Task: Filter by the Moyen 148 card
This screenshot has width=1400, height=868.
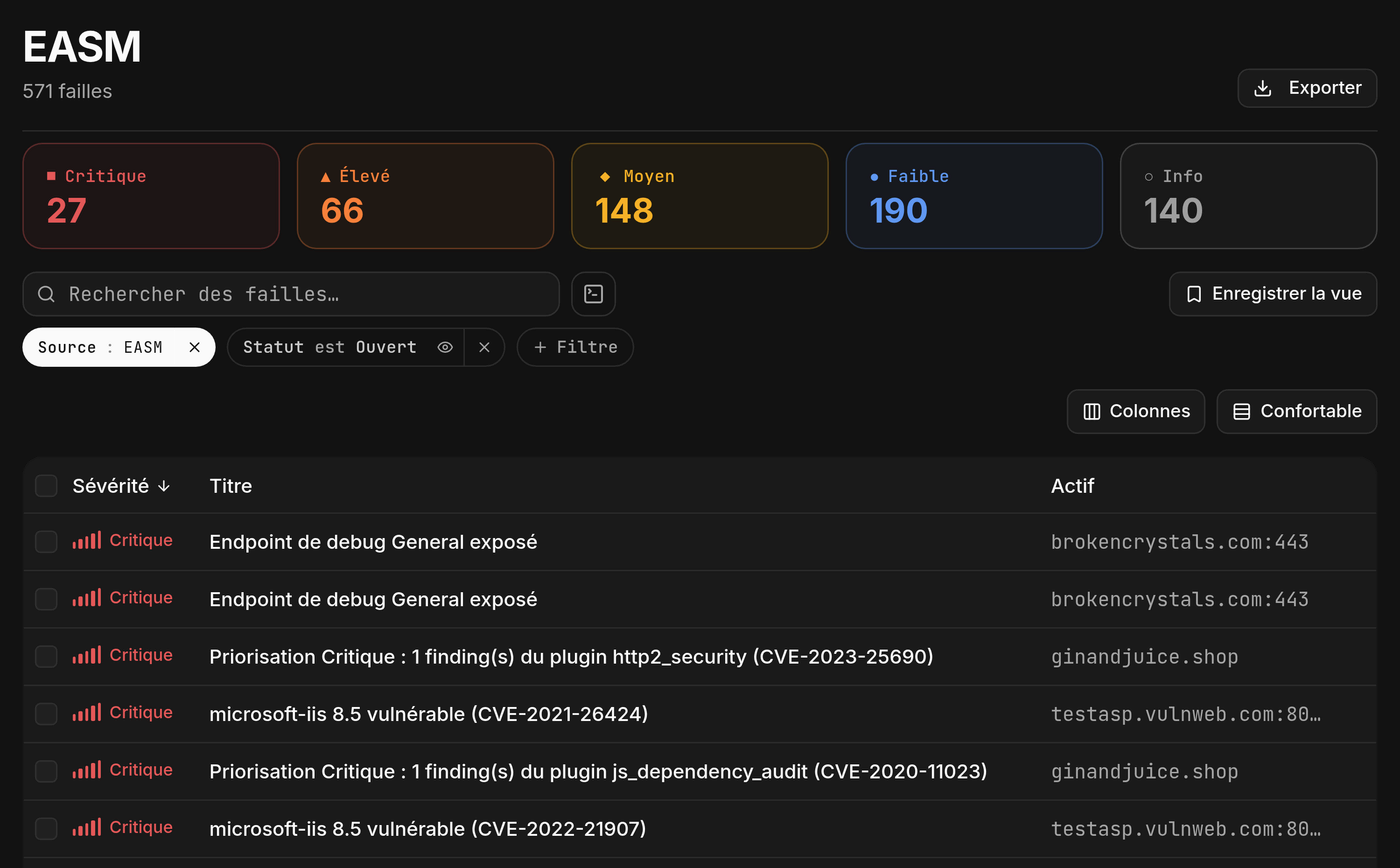Action: (700, 196)
